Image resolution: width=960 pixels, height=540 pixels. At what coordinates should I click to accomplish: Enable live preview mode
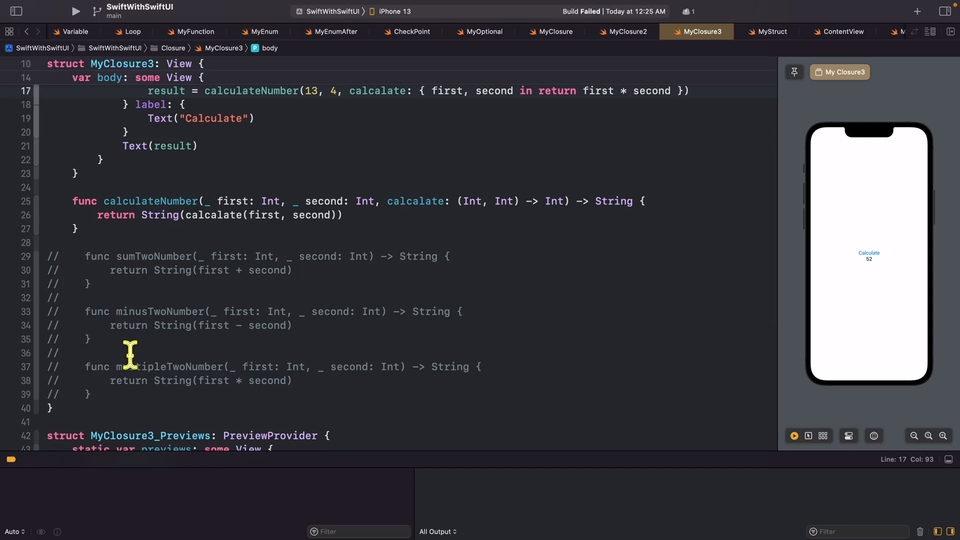[x=794, y=436]
